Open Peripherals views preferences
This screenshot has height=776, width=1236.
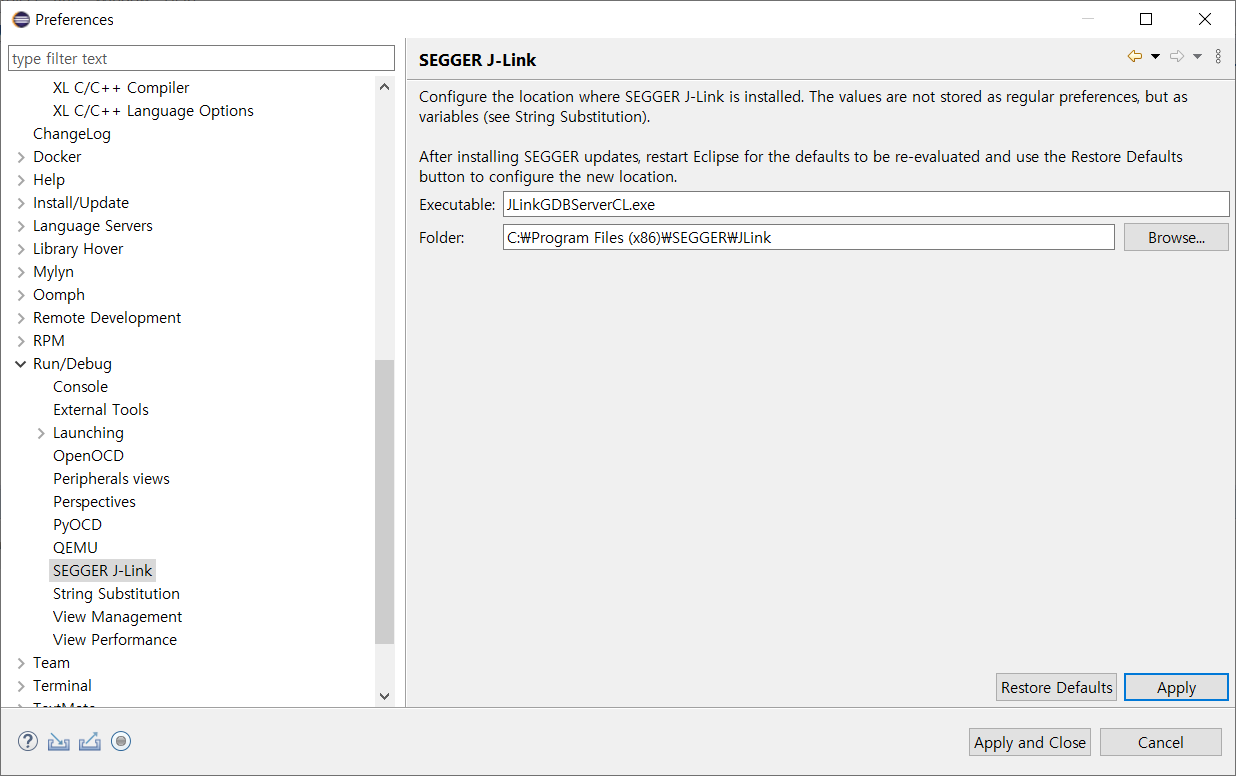click(111, 479)
